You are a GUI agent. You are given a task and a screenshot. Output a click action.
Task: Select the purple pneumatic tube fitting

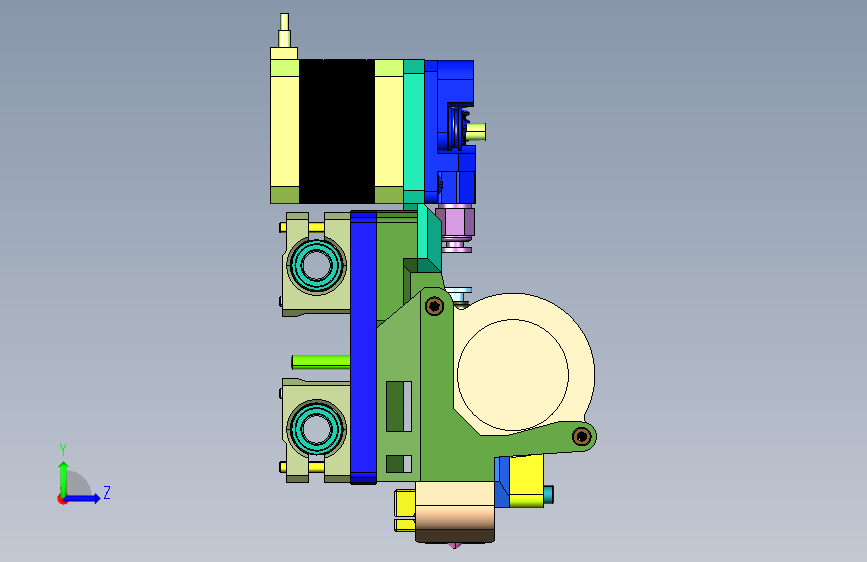[x=456, y=228]
